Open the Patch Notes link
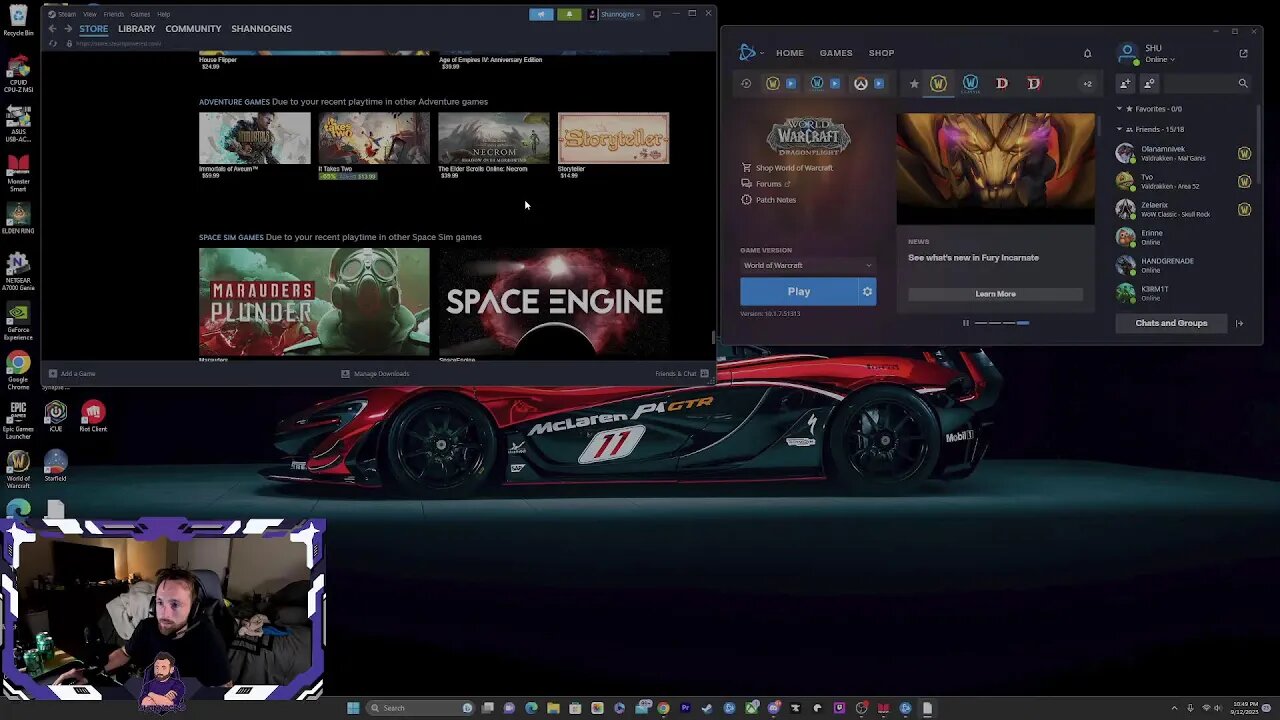1280x720 pixels. pyautogui.click(x=769, y=200)
